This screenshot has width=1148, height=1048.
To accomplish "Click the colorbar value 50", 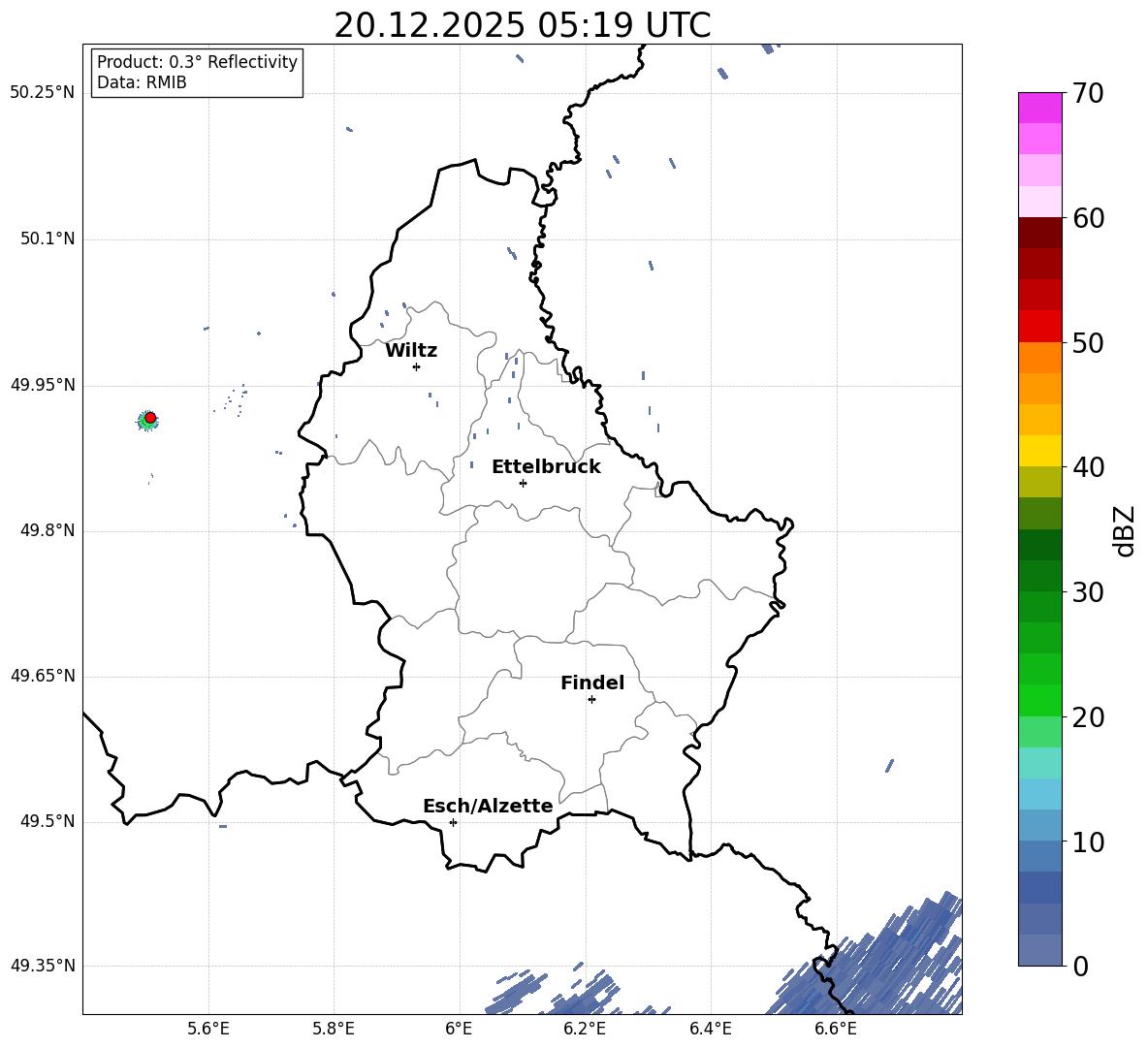I will coord(1089,343).
